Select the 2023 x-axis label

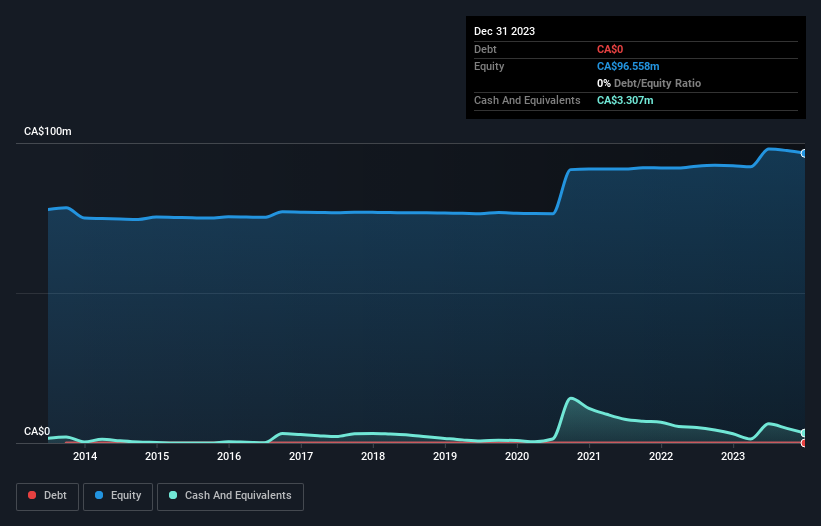pos(733,456)
